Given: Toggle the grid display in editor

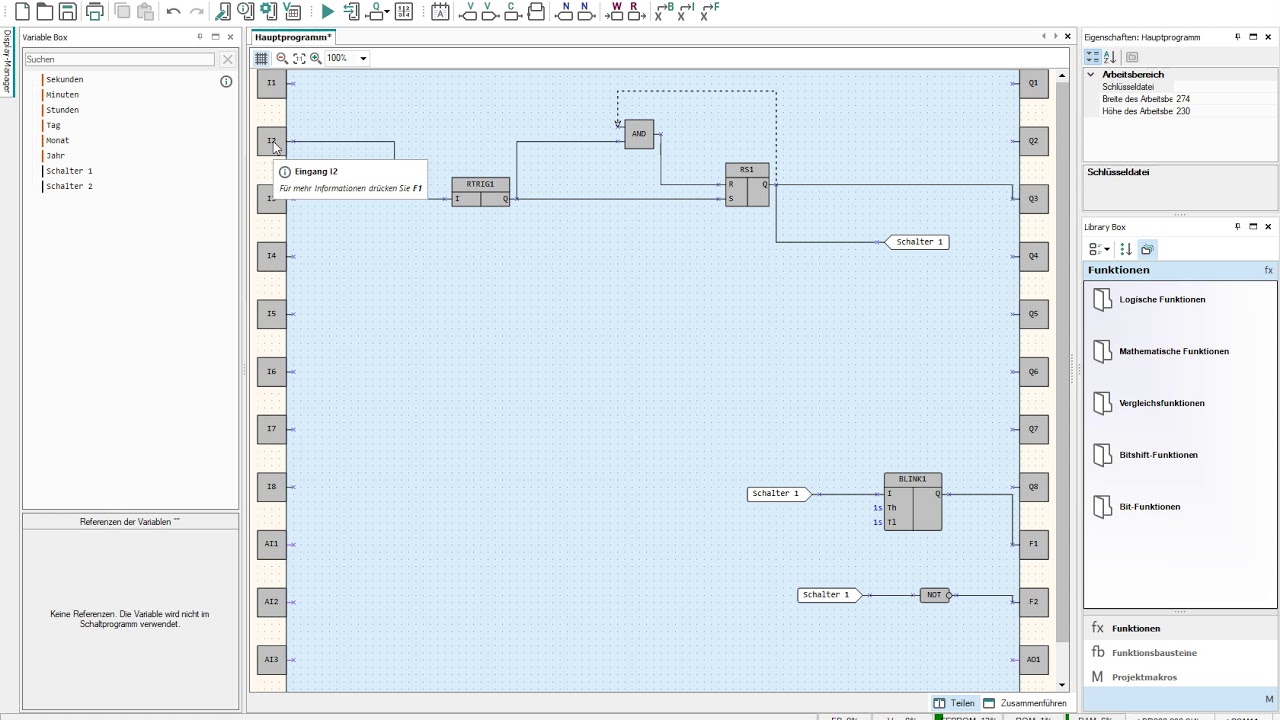Looking at the screenshot, I should click(262, 58).
